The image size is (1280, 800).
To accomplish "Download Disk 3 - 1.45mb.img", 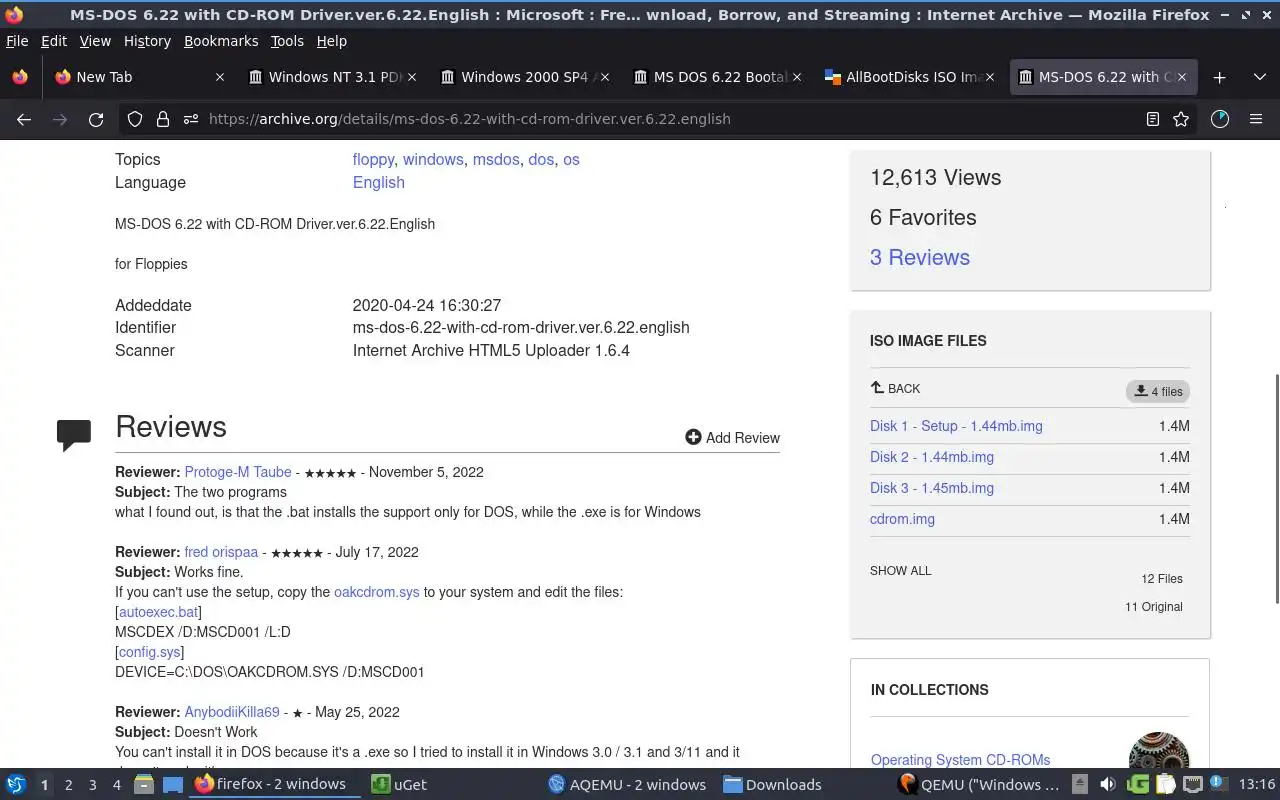I will tap(931, 488).
